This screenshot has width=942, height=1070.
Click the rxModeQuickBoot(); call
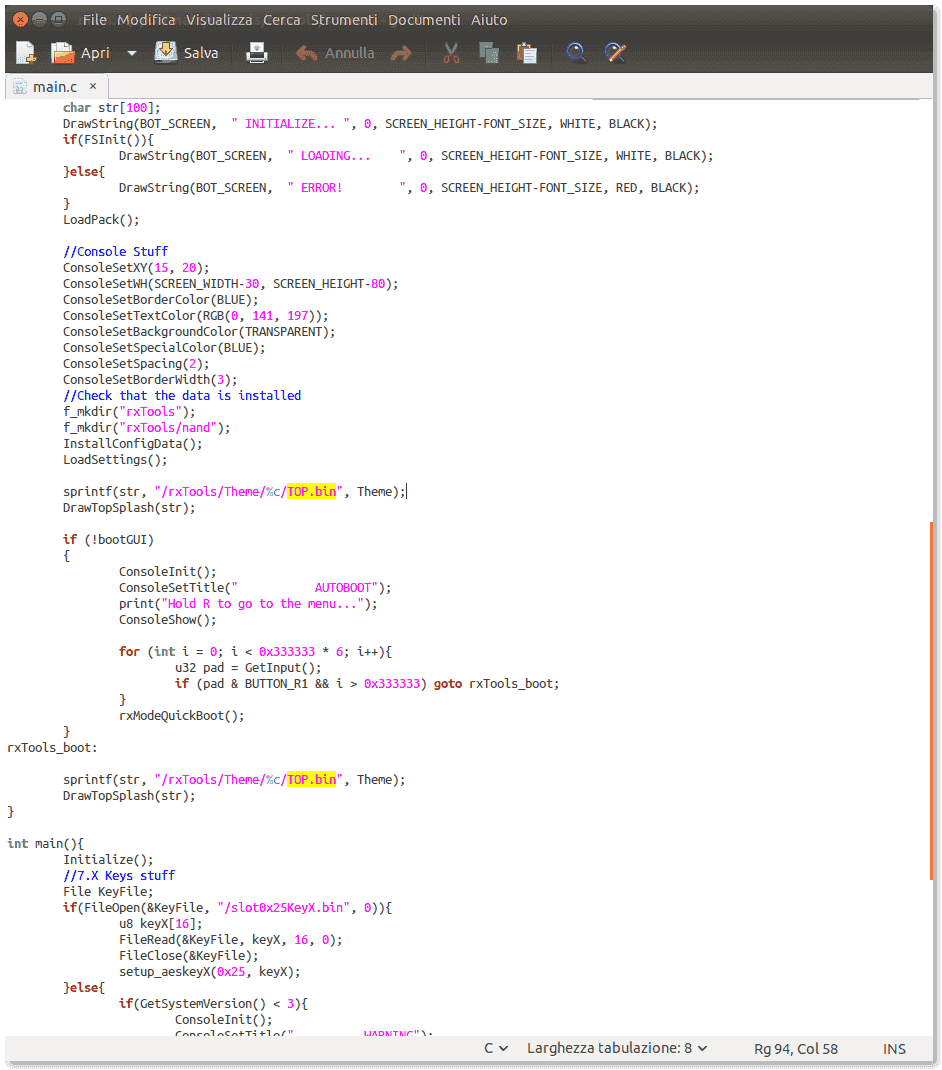(182, 715)
